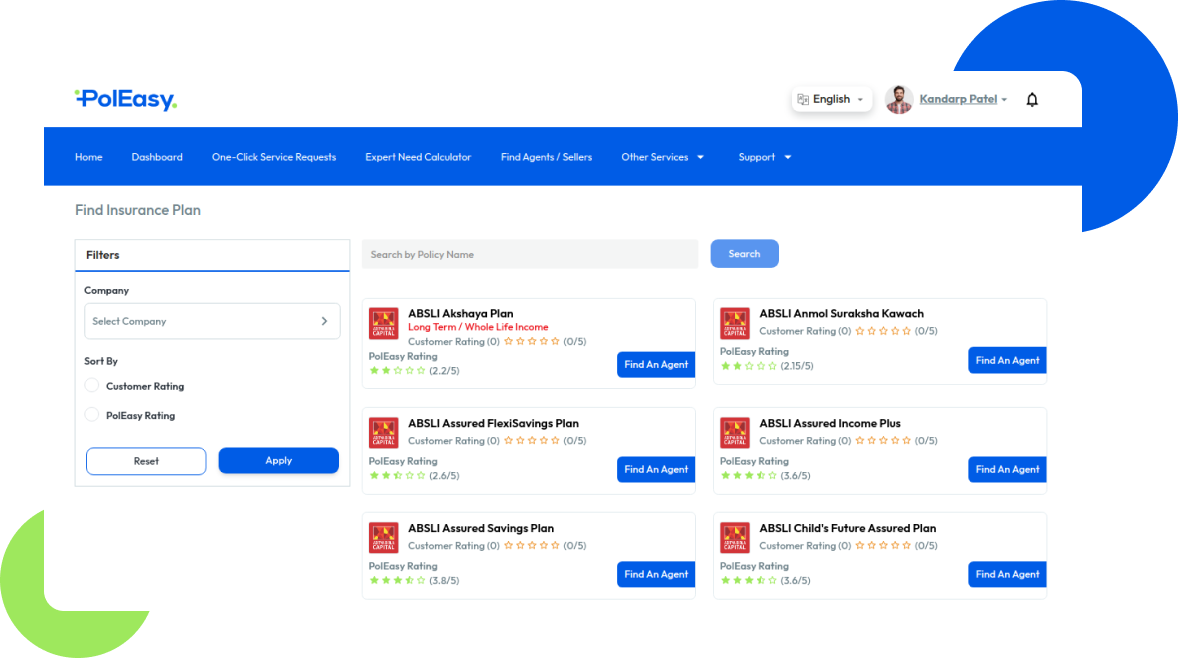Screen dimensions: 1178x658
Task: Click PolEasy rating stars showing 2.15/5
Action: [x=748, y=366]
